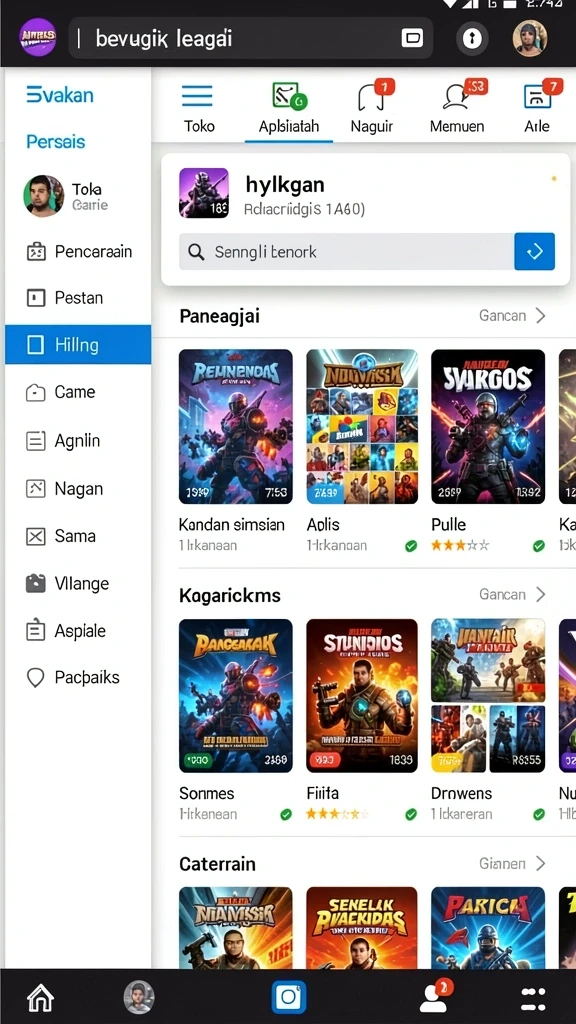Open the Senelak Packidas game cover
This screenshot has width=576, height=1024.
point(362,927)
